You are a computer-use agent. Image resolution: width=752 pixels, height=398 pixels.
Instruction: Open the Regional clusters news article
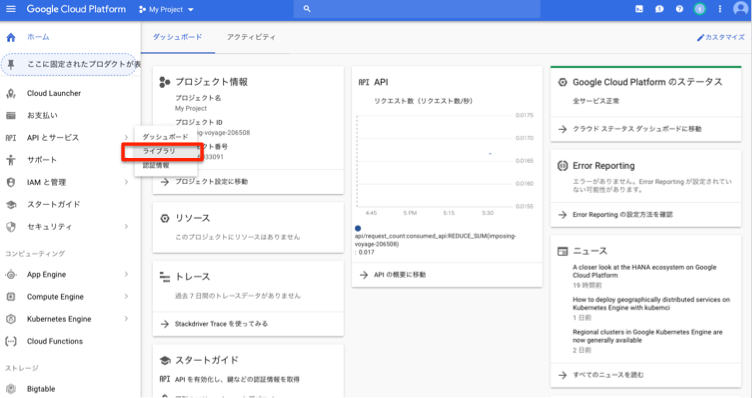(x=647, y=336)
